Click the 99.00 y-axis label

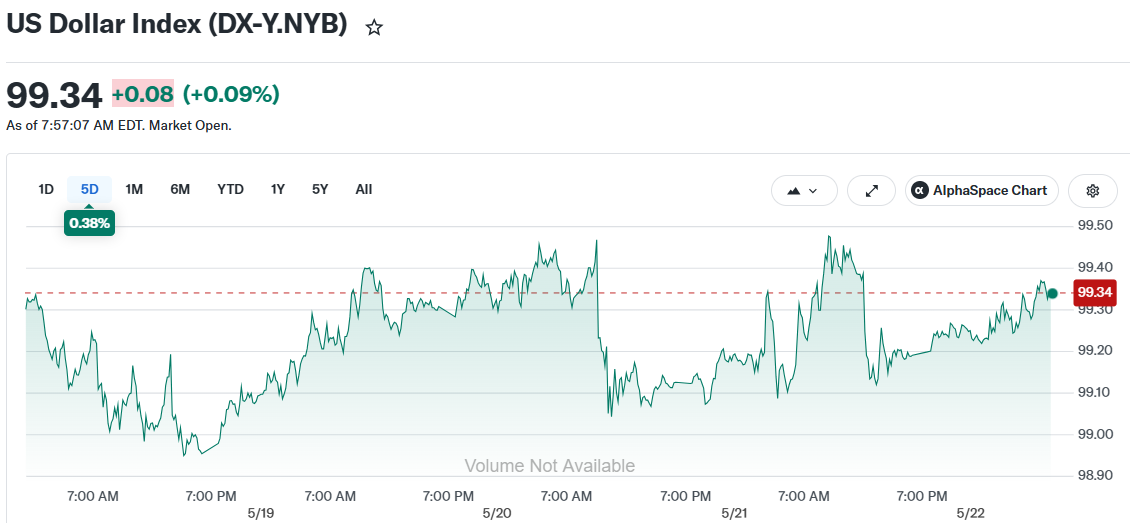1095,434
